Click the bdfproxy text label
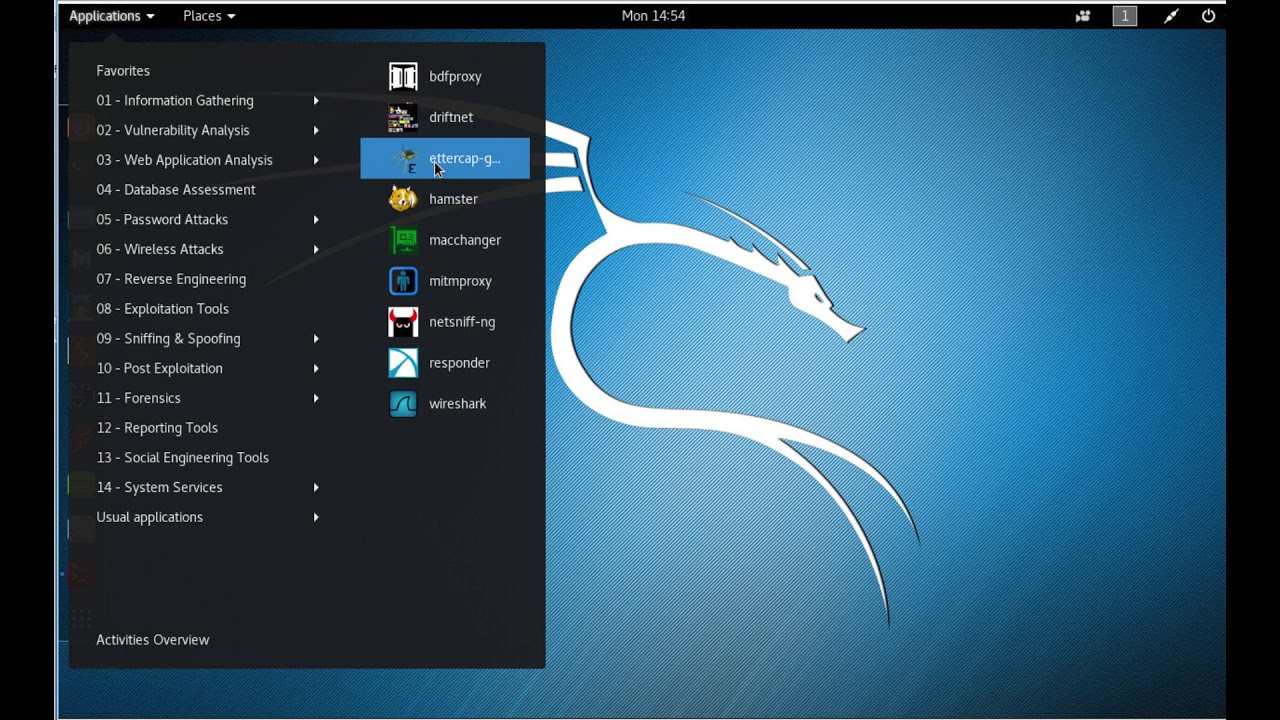 (455, 77)
